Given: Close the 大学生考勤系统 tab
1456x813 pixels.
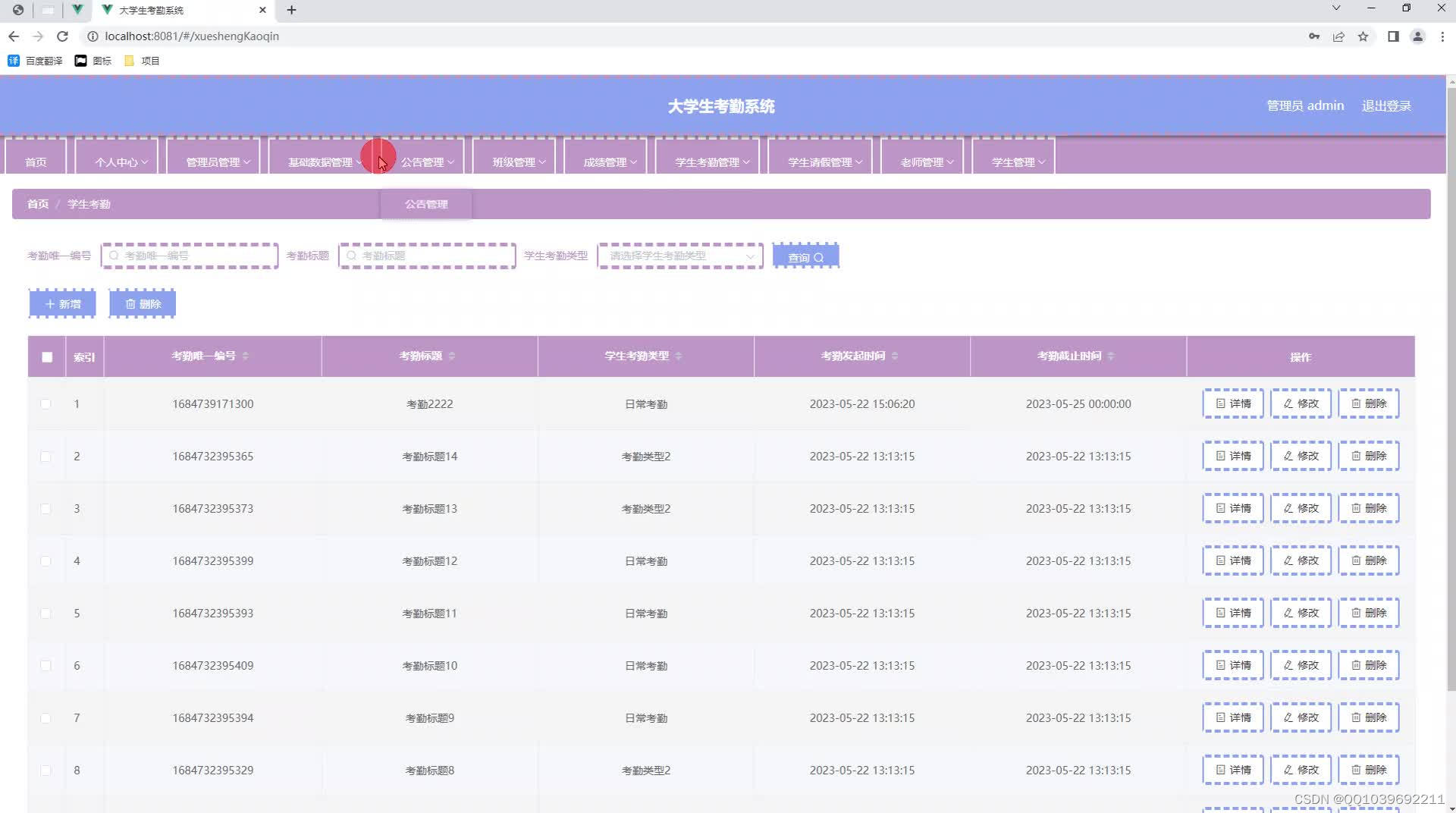Looking at the screenshot, I should point(262,10).
